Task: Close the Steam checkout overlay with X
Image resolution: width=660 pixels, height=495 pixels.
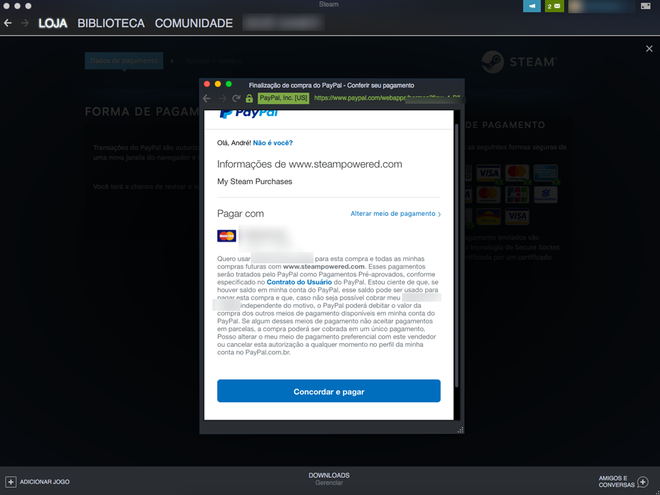Action: [649, 49]
